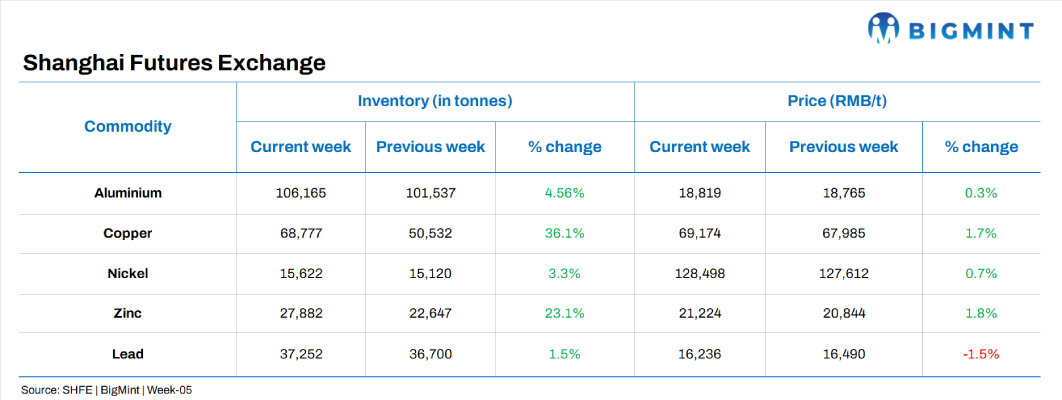Screen dimensions: 1062x400
Task: Select the Copper row label
Action: (x=127, y=233)
